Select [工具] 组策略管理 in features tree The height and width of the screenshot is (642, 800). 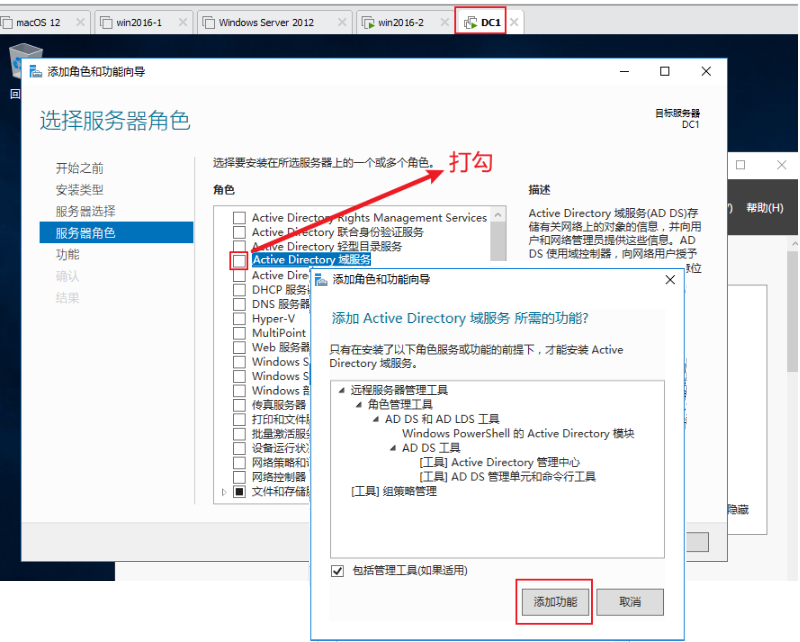[394, 491]
